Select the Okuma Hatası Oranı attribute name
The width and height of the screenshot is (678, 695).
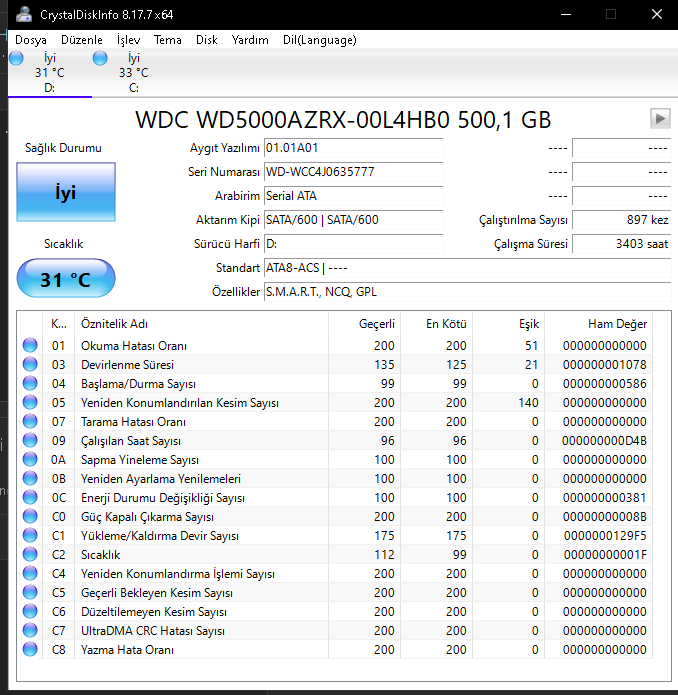click(134, 346)
